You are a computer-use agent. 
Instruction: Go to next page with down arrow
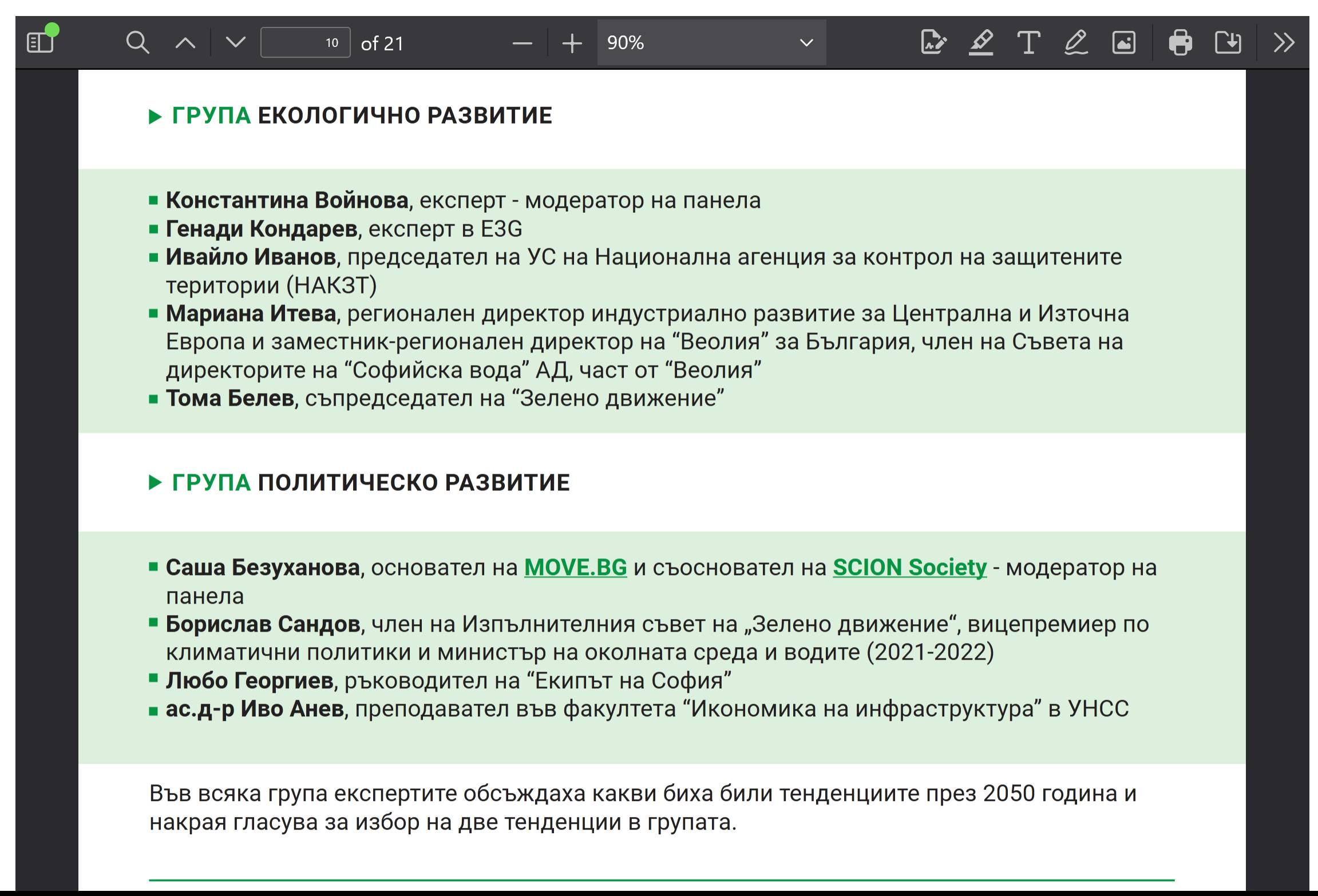pos(235,42)
